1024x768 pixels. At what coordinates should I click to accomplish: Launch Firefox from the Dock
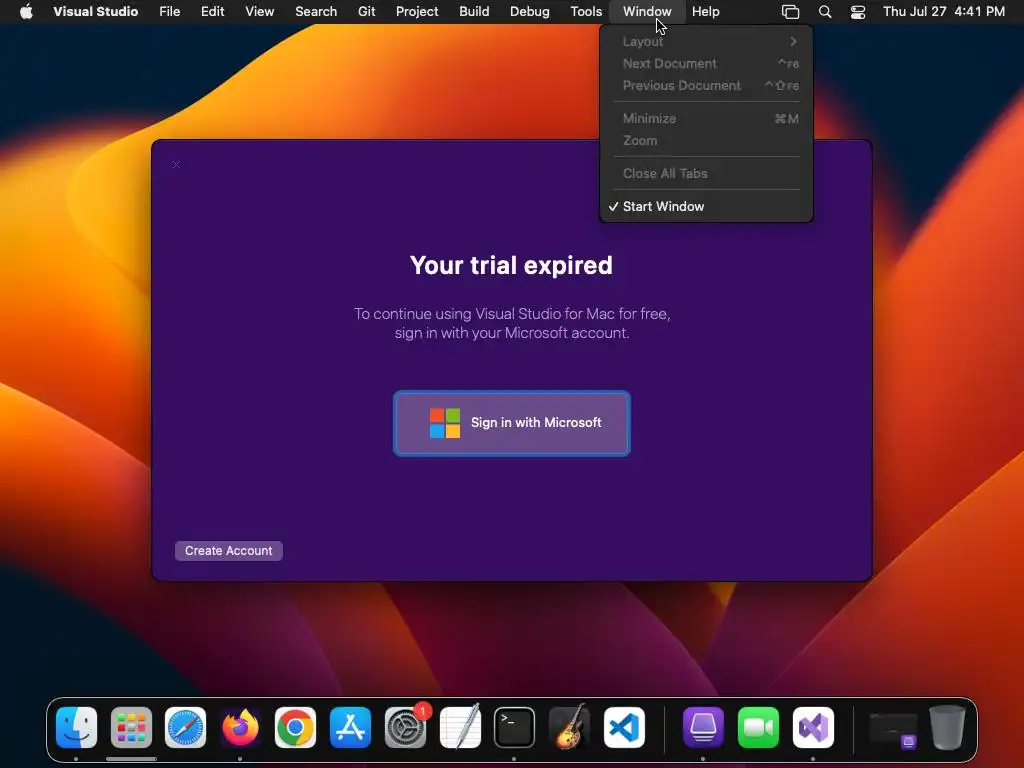pos(240,727)
